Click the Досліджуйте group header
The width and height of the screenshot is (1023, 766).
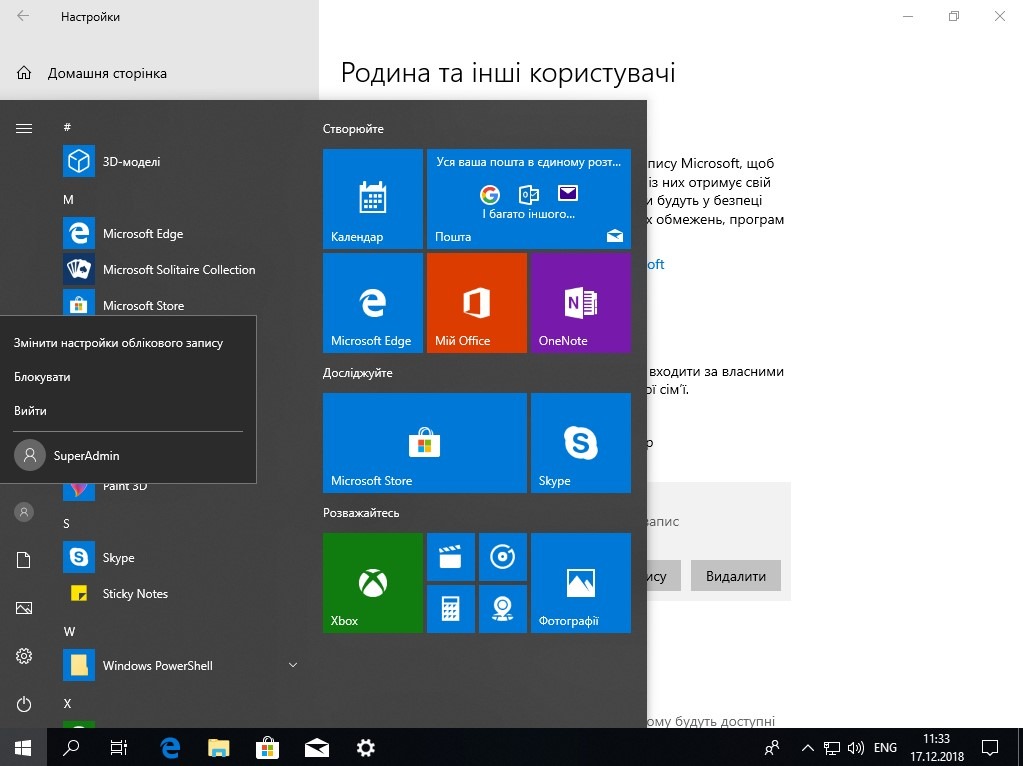[x=358, y=373]
